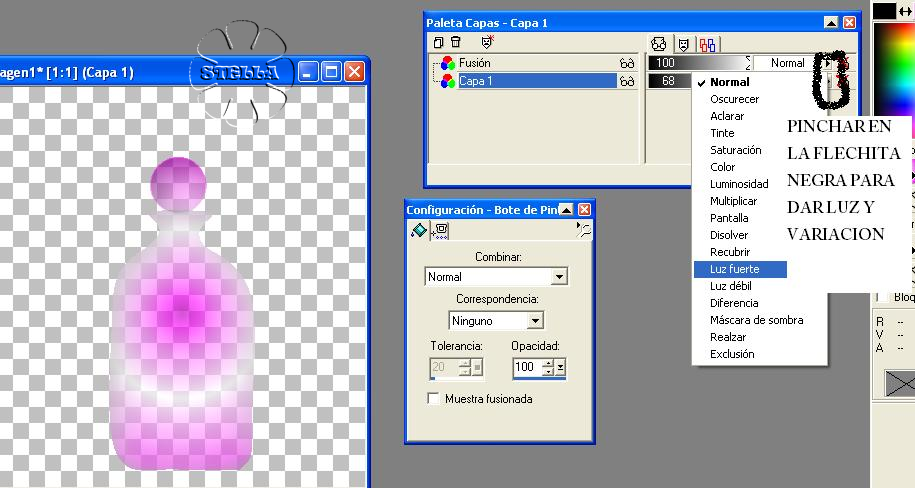Select the Fusión layer row
915x488 pixels.
point(537,63)
